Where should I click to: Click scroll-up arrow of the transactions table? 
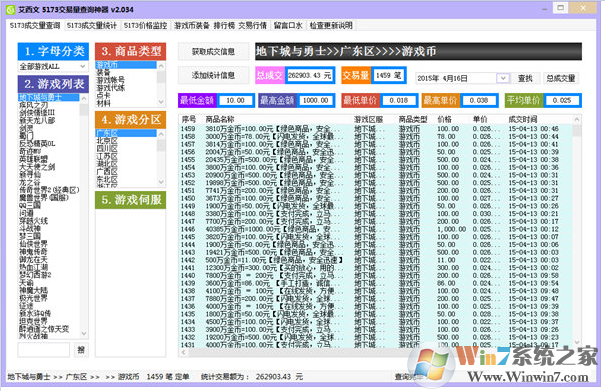(577, 120)
